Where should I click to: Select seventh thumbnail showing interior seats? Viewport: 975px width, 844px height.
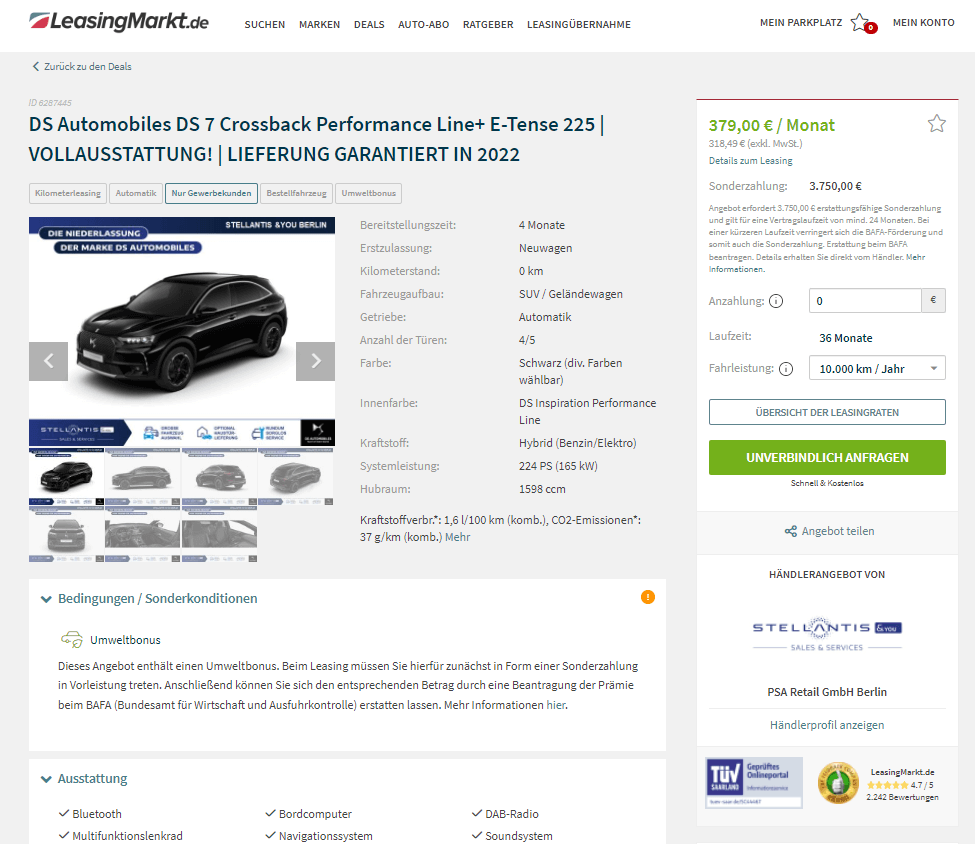219,534
